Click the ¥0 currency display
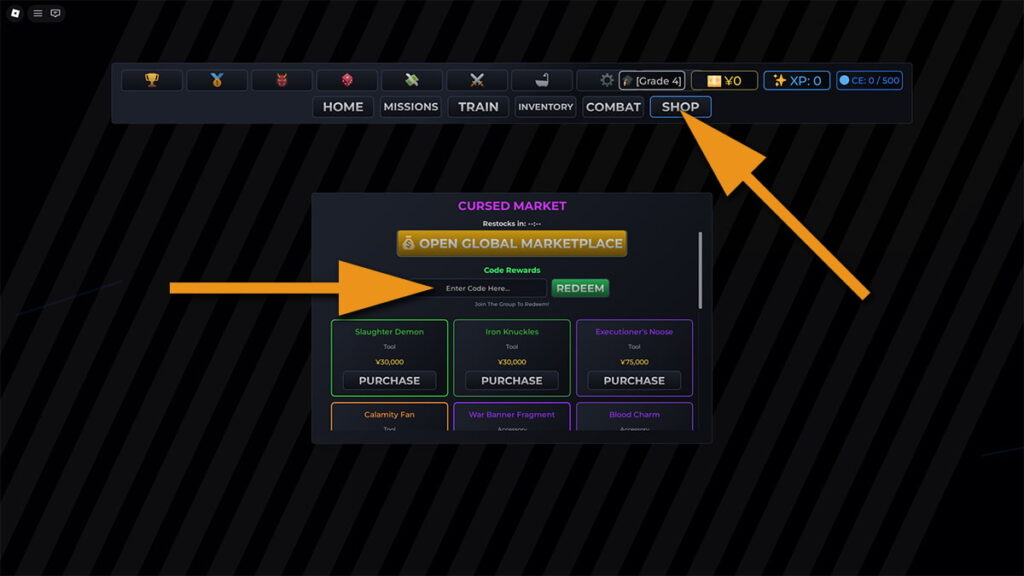This screenshot has width=1024, height=576. (x=727, y=80)
